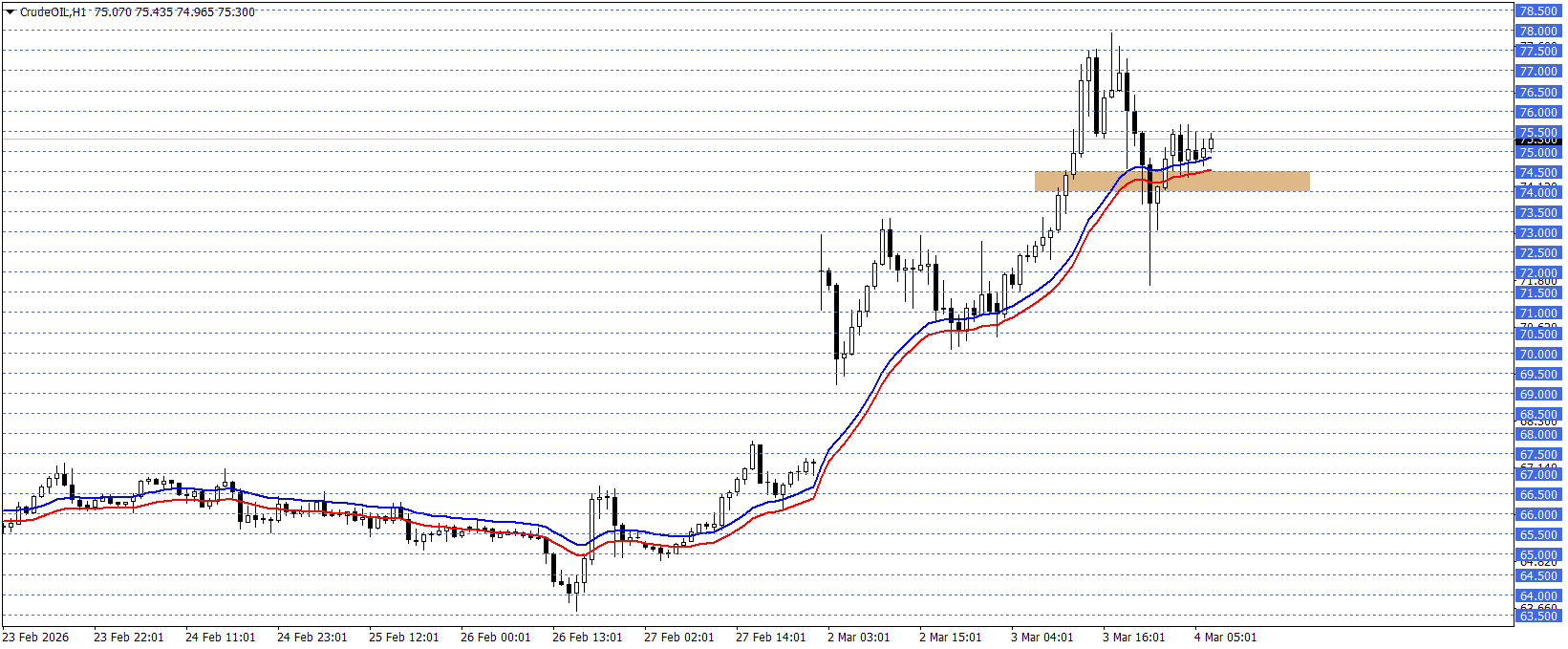Click the 77.000 price axis label
Viewport: 1568px width, 649px height.
click(x=1538, y=72)
